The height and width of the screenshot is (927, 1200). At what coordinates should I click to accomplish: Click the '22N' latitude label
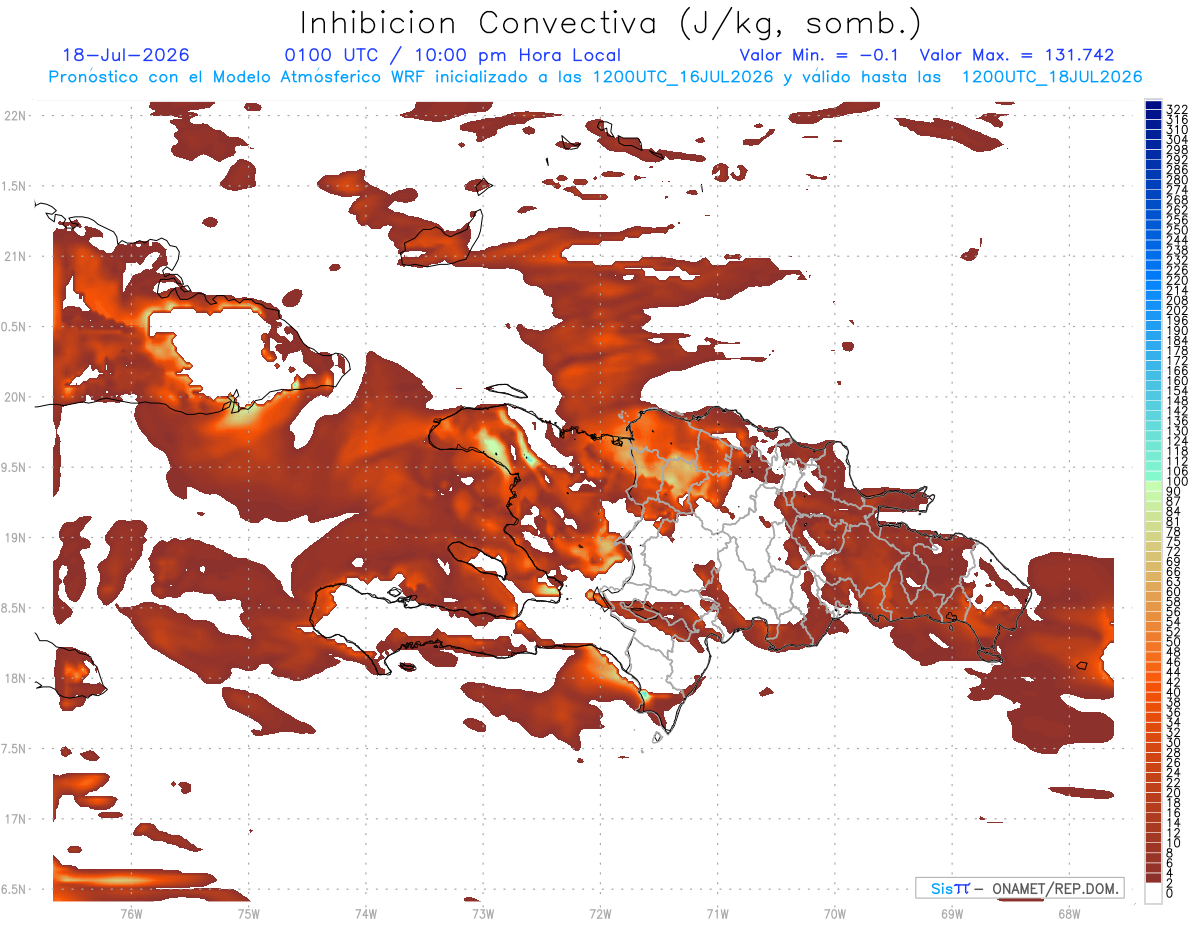pos(15,116)
